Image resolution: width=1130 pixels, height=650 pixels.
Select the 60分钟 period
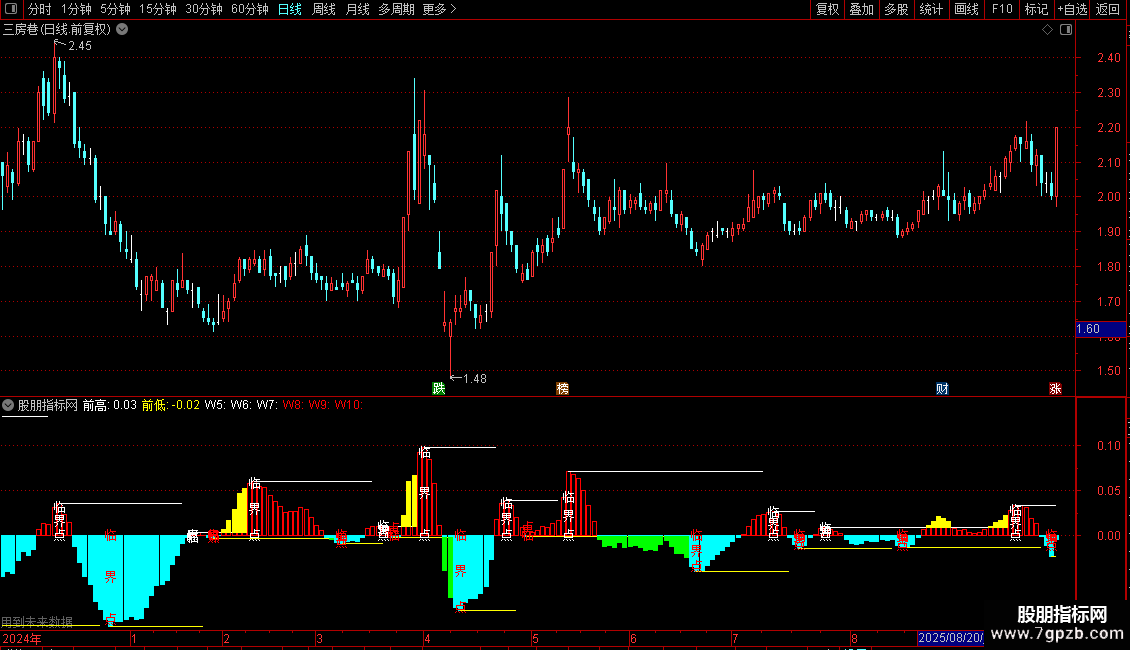[x=250, y=9]
